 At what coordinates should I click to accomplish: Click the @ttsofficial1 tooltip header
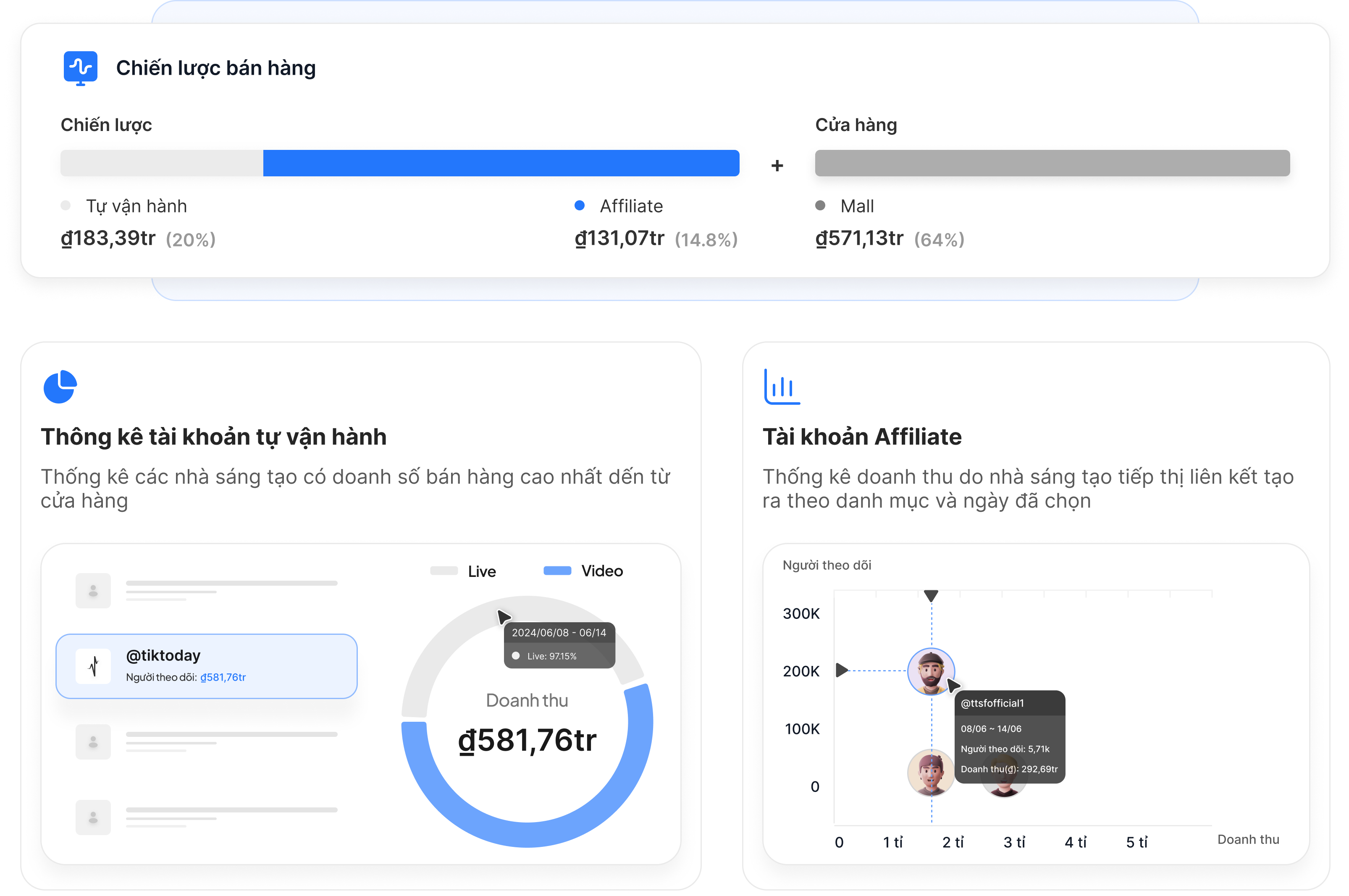point(1010,703)
